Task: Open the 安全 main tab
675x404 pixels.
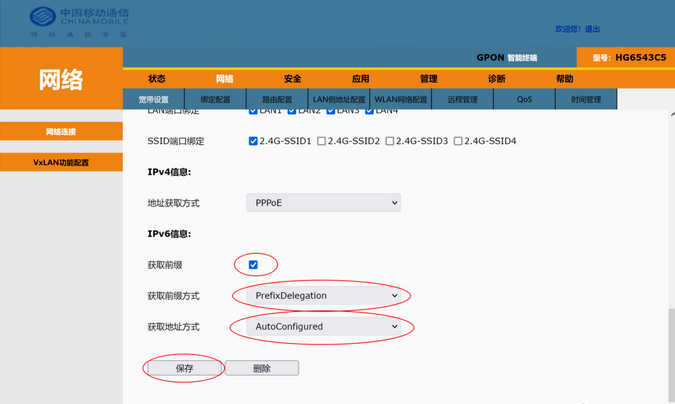Action: (293, 79)
